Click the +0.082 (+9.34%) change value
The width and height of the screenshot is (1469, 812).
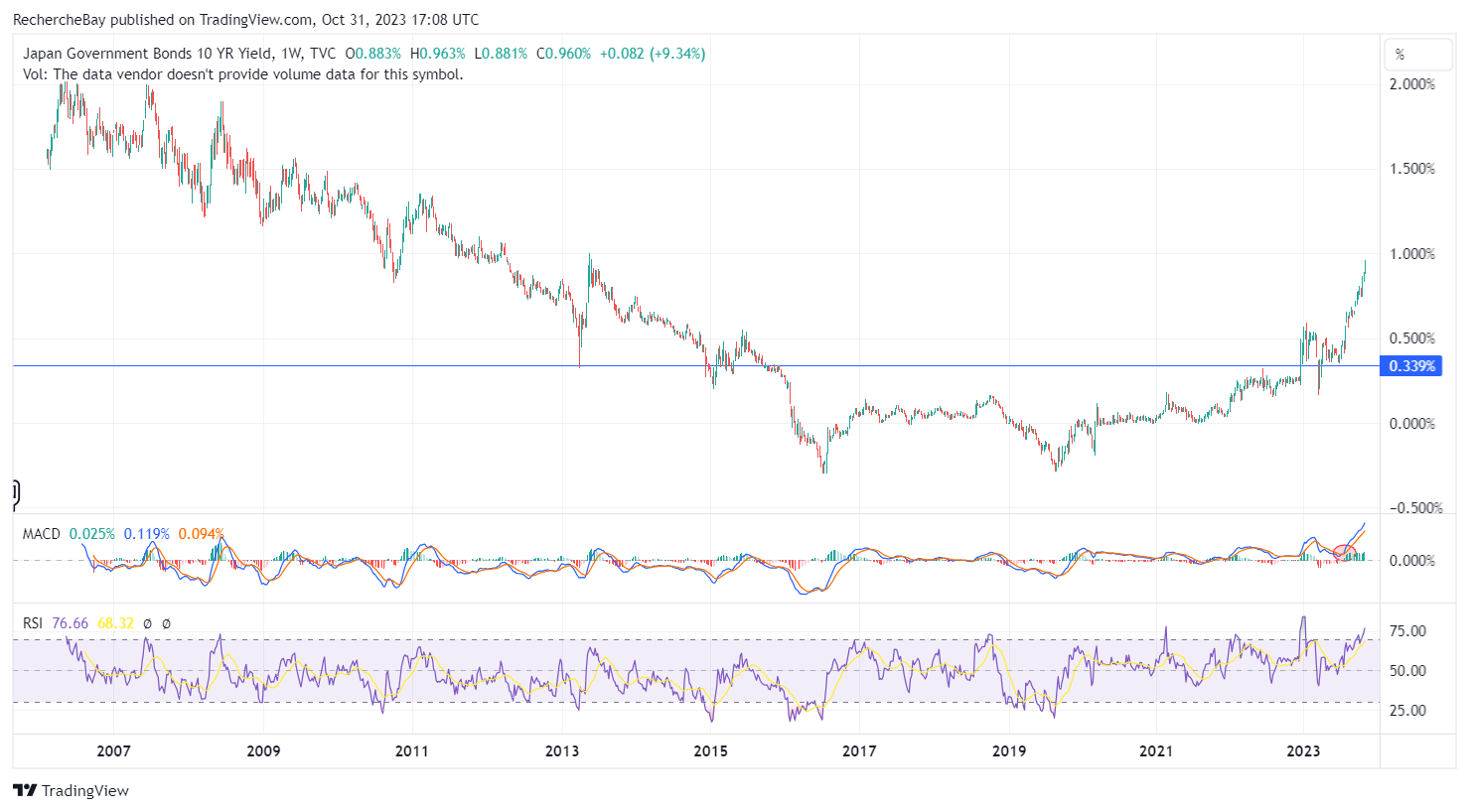tap(653, 54)
